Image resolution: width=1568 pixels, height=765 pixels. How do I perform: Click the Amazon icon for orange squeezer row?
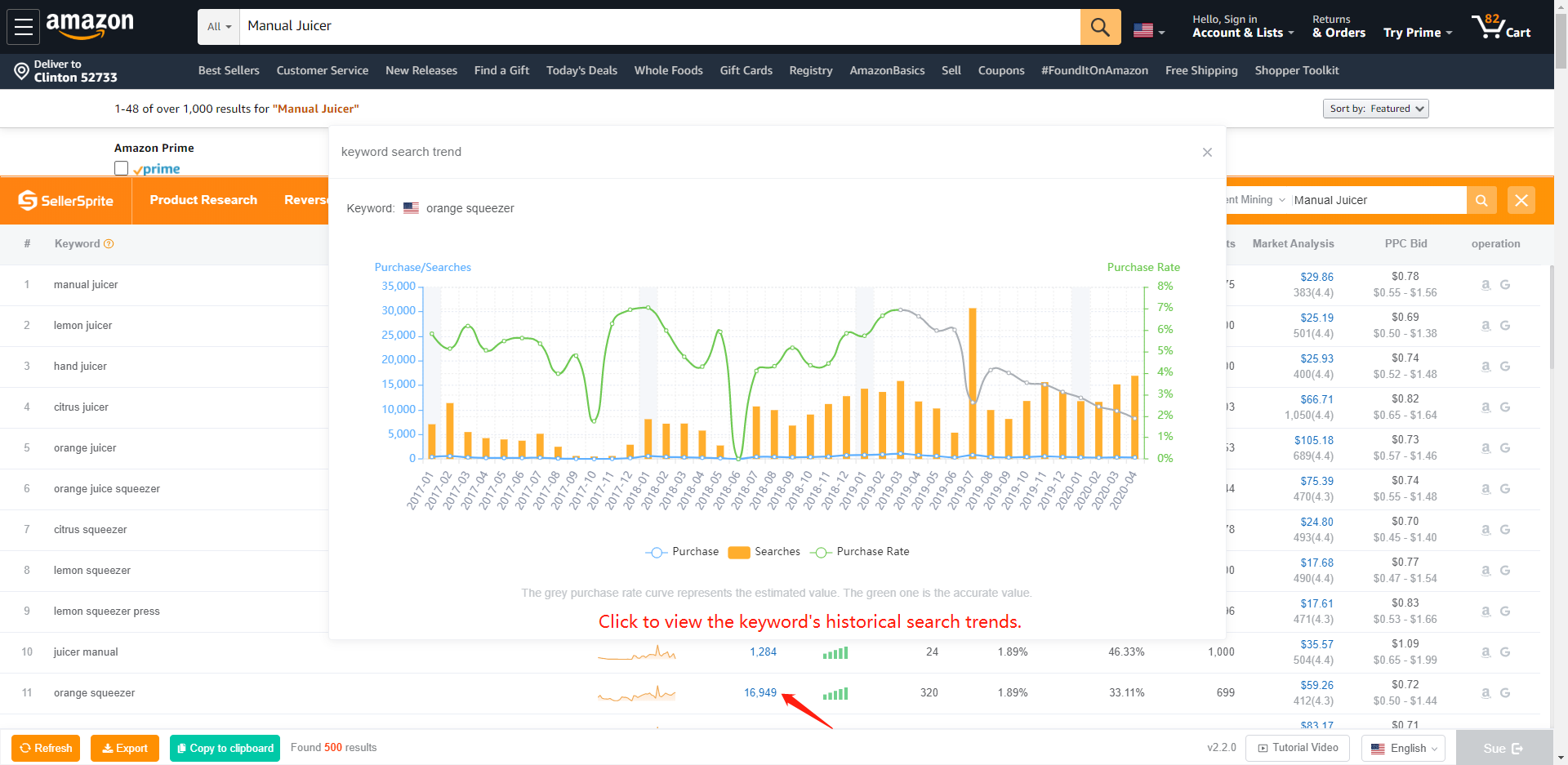tap(1486, 693)
